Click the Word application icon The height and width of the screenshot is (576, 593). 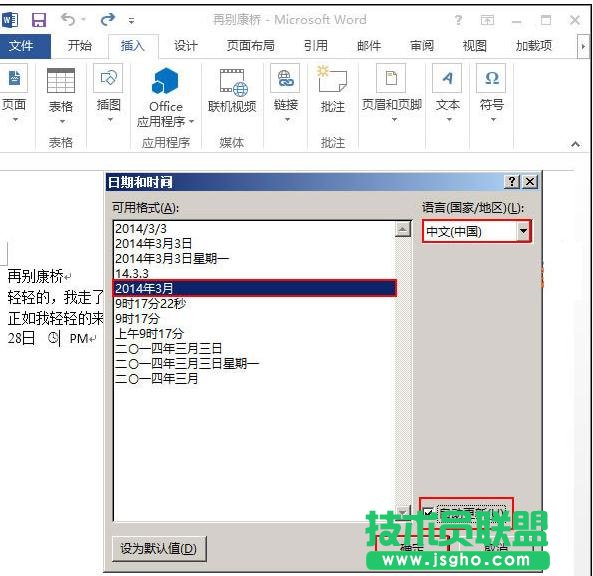pyautogui.click(x=9, y=20)
